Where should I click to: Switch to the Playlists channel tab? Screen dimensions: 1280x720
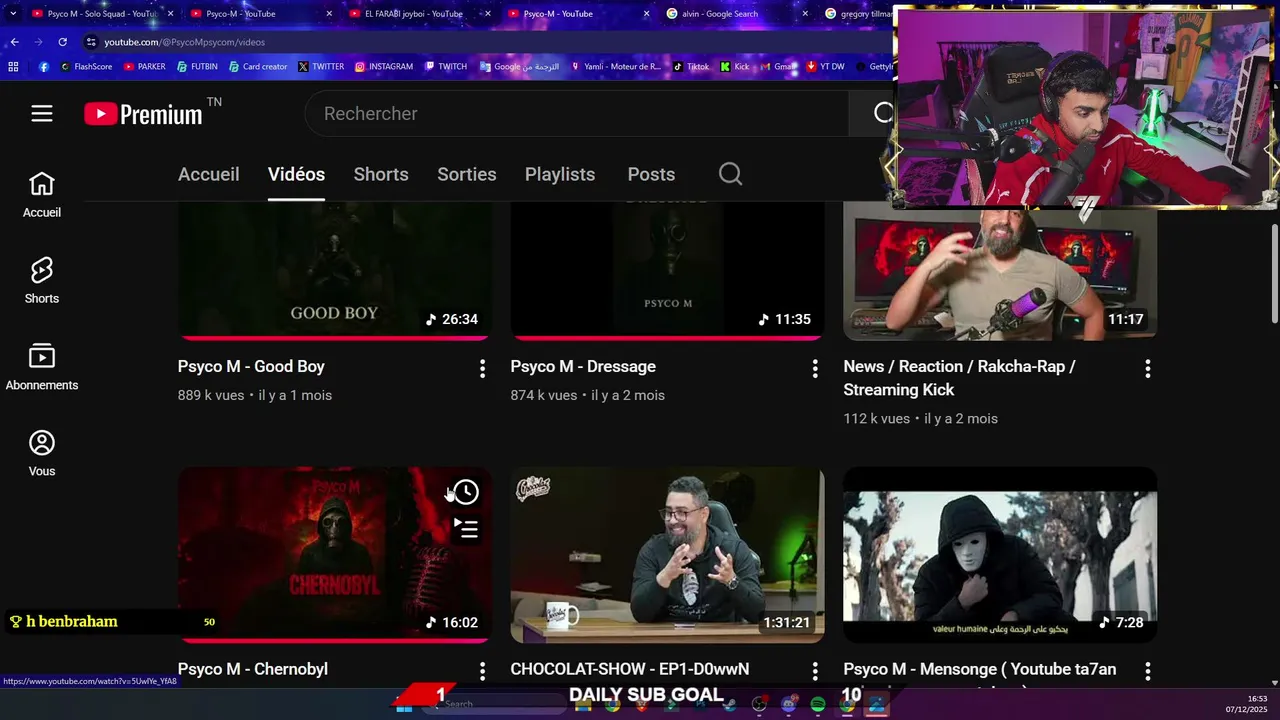[x=560, y=174]
